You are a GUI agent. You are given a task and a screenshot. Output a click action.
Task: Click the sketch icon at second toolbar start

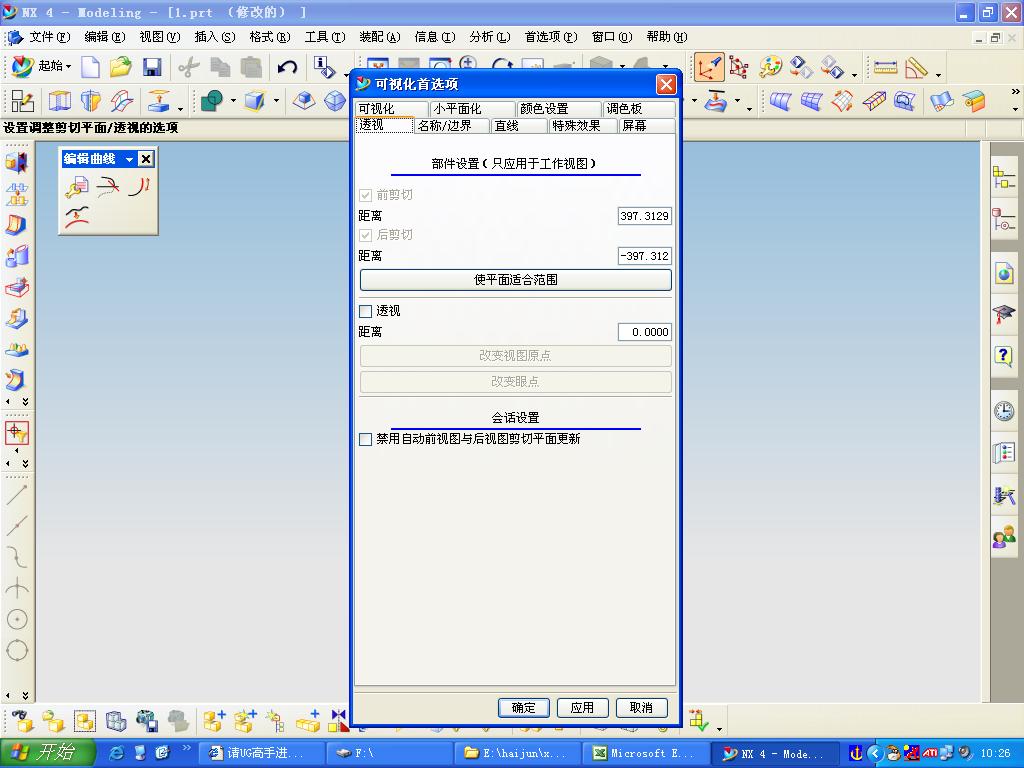pyautogui.click(x=22, y=101)
